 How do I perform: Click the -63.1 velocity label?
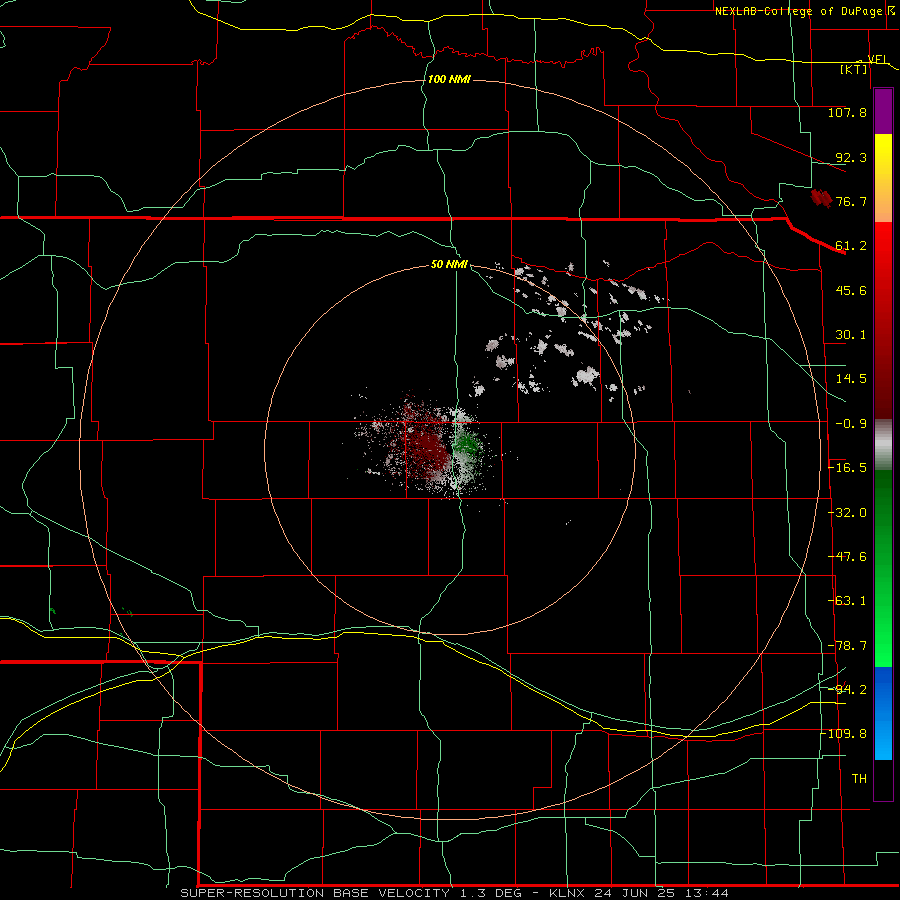pyautogui.click(x=847, y=601)
